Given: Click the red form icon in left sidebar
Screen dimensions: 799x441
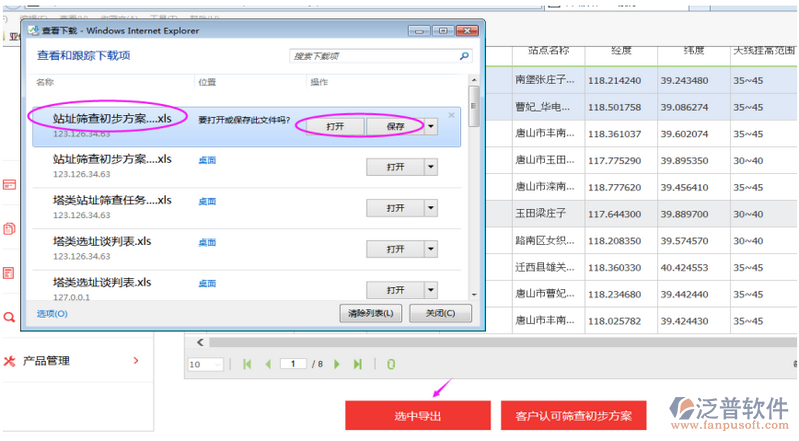Looking at the screenshot, I should [9, 273].
